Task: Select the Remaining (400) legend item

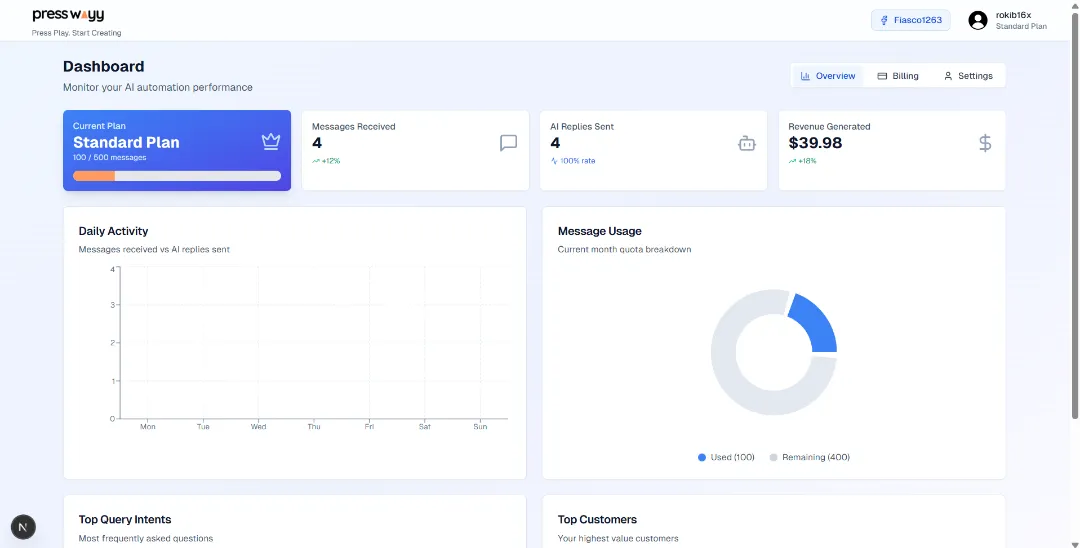Action: [x=809, y=457]
